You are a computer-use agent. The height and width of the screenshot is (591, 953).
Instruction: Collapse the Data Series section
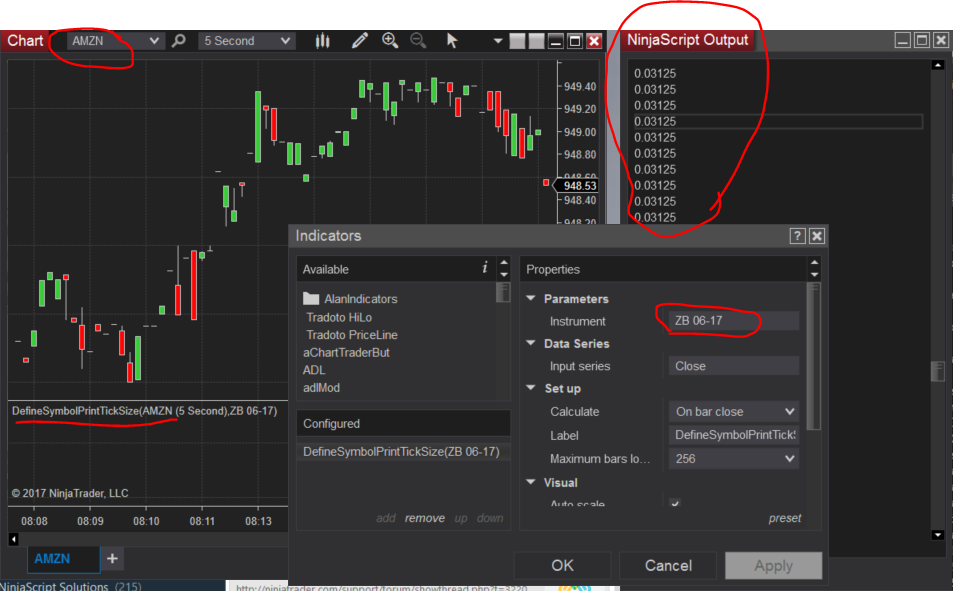click(531, 344)
